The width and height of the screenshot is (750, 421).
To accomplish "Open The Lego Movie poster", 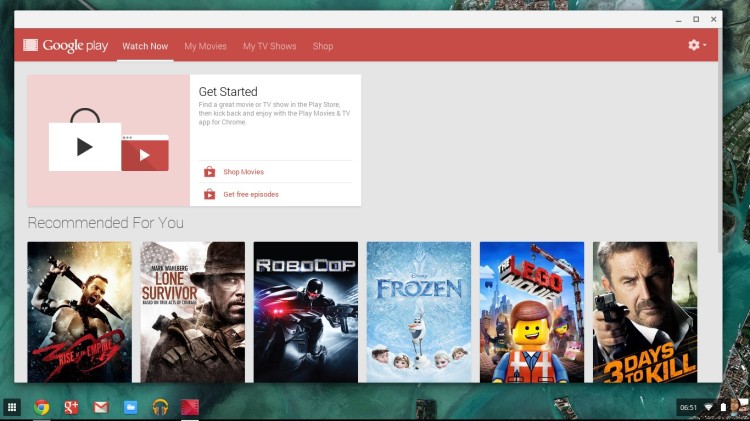I will click(532, 312).
